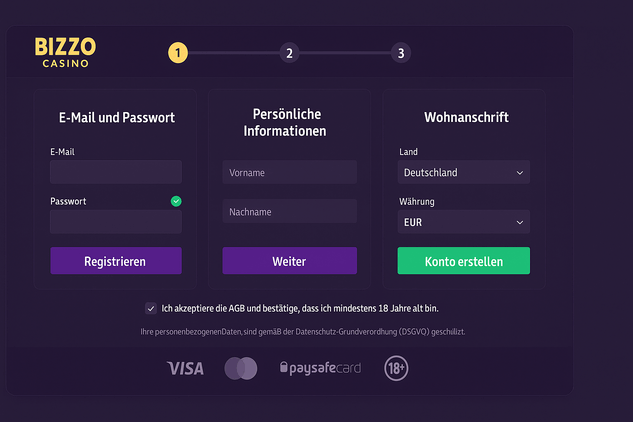Click the green password checkmark icon
Screen dimensions: 633x422
(x=176, y=201)
